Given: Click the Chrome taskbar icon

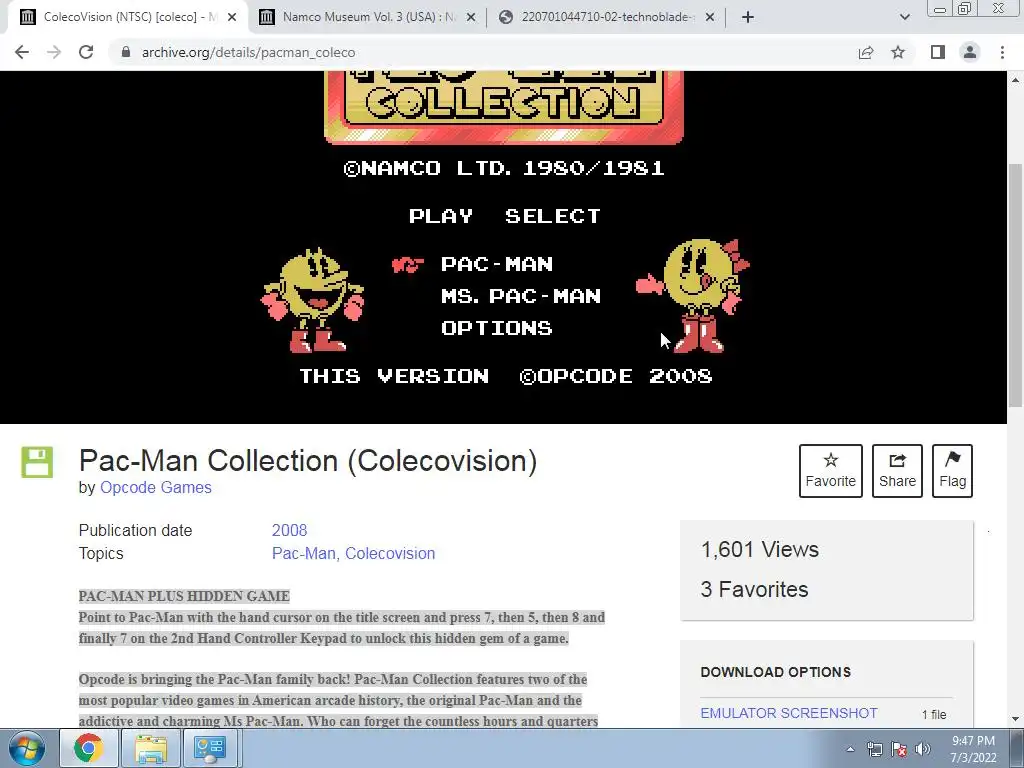Looking at the screenshot, I should (88, 748).
